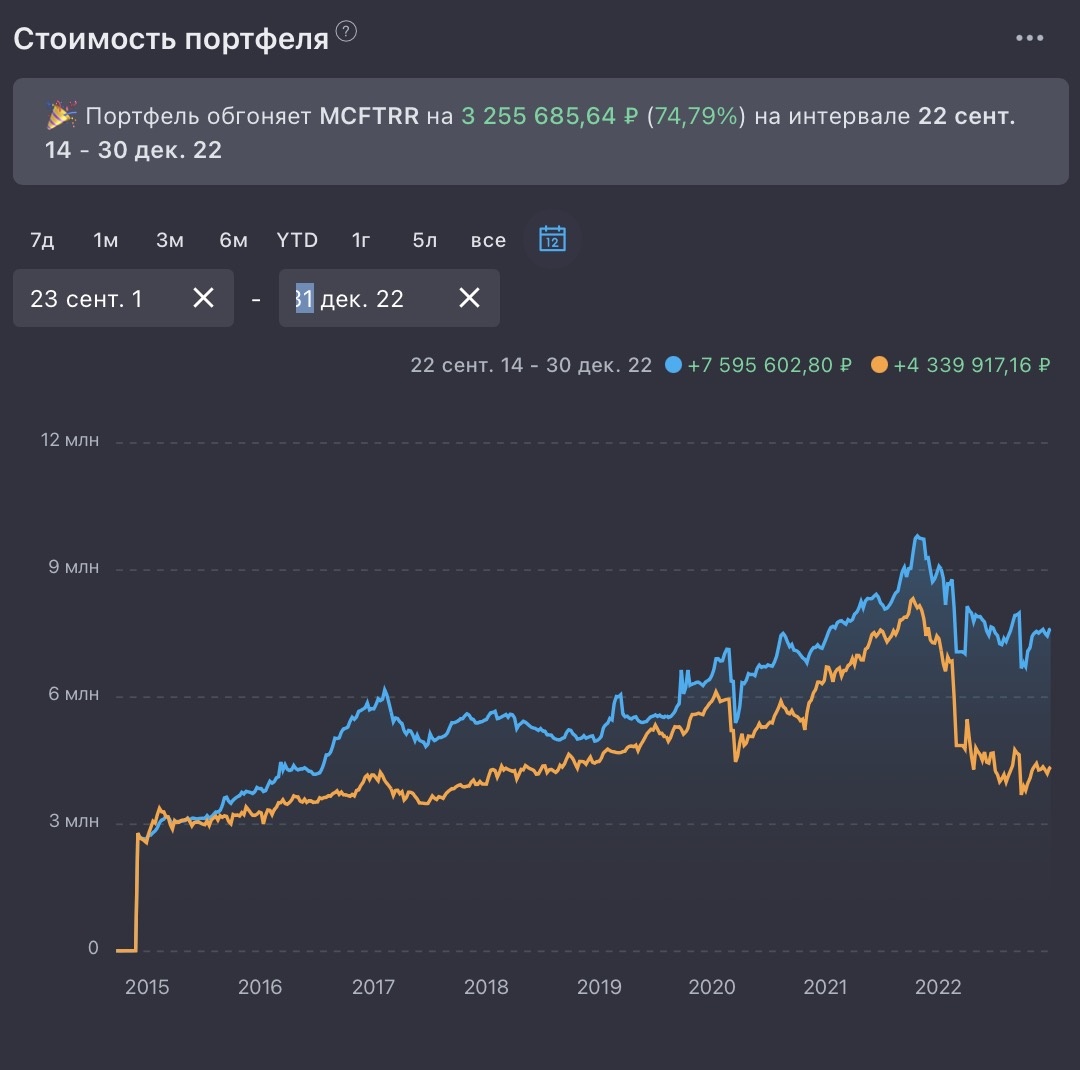The width and height of the screenshot is (1080, 1070).
Task: Clear the end date with its X icon
Action: 468,297
